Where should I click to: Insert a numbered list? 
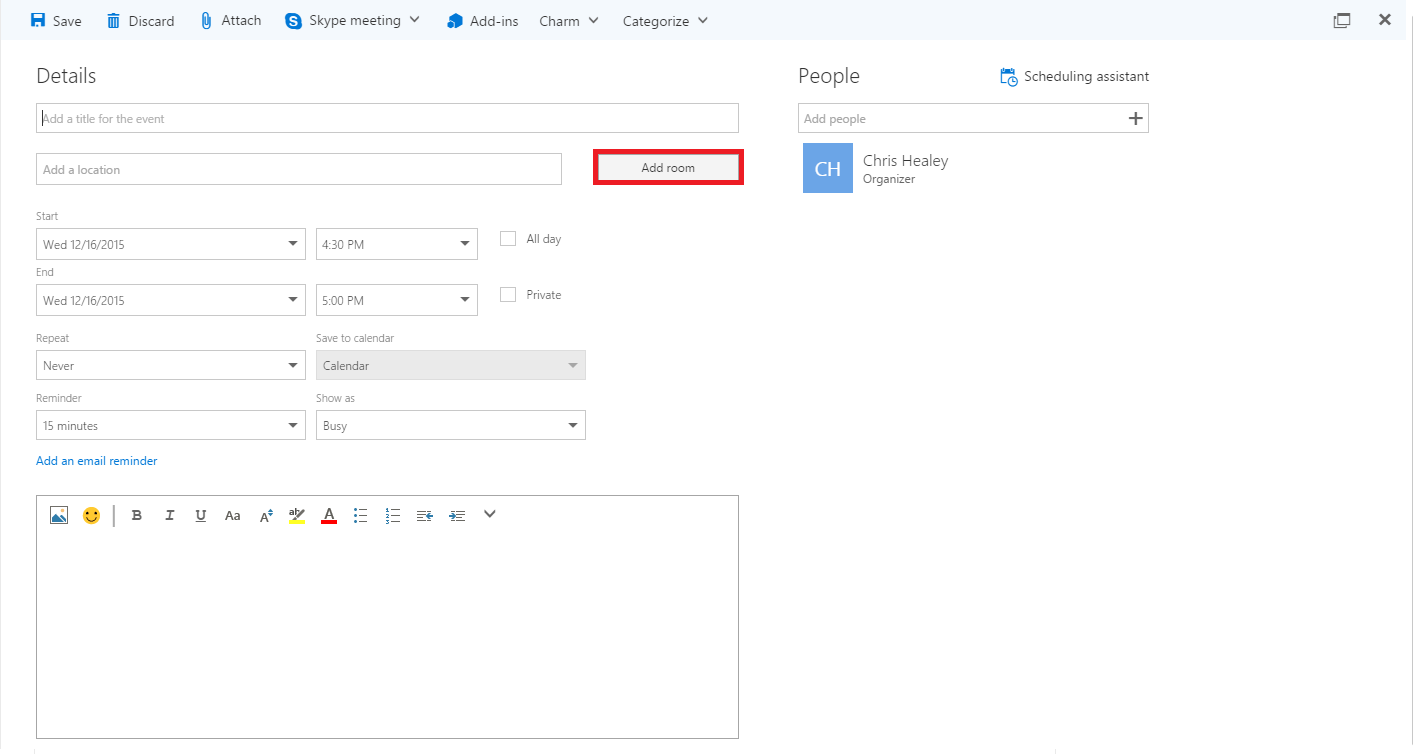(393, 516)
